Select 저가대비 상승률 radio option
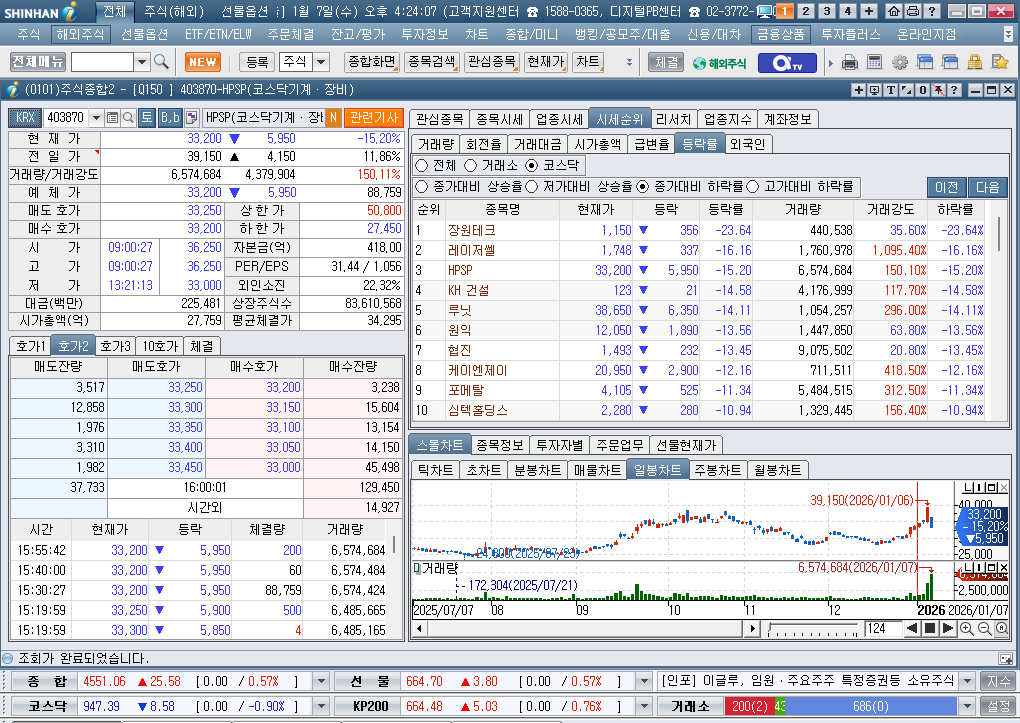The height and width of the screenshot is (723, 1020). coord(531,187)
